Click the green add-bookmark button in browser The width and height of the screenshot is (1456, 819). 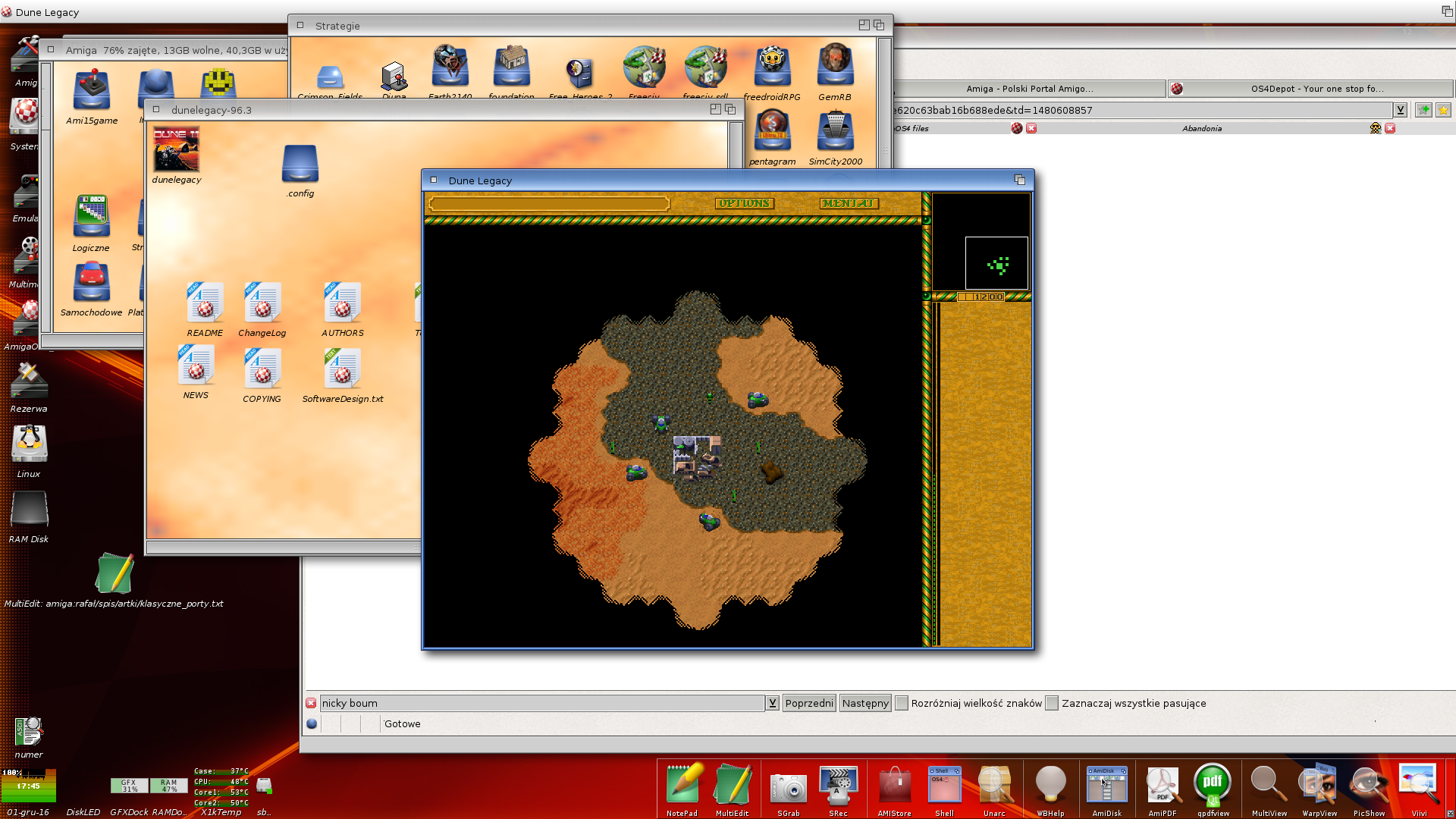click(x=1423, y=110)
